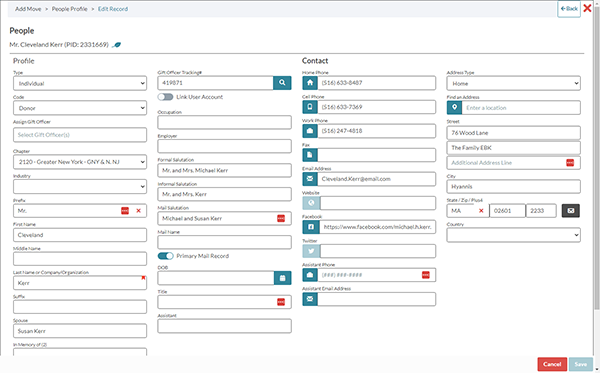Open the Industry dropdown
600x373 pixels.
(80, 187)
